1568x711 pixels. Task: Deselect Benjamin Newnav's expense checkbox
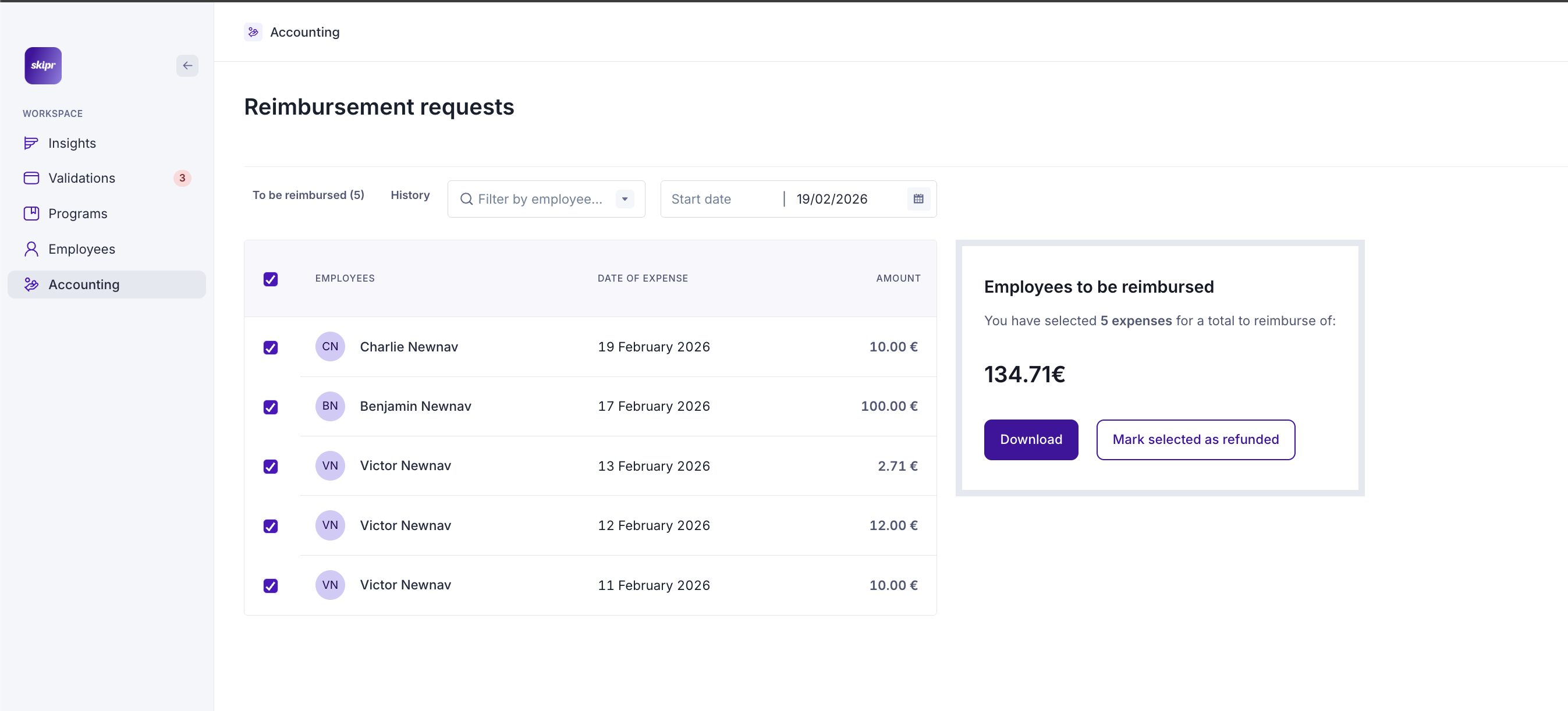[x=271, y=407]
